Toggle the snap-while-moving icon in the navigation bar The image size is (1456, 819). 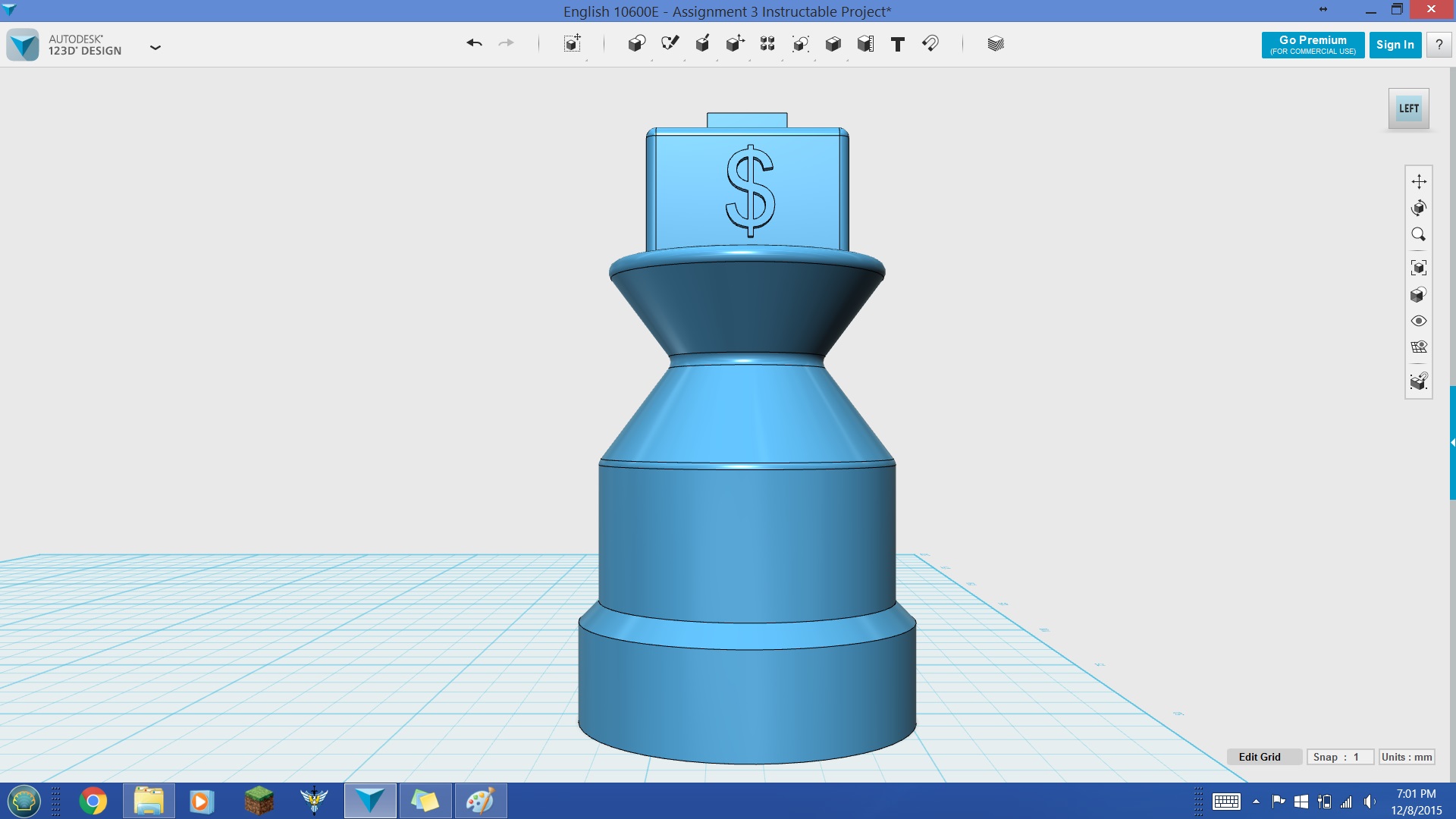1418,381
